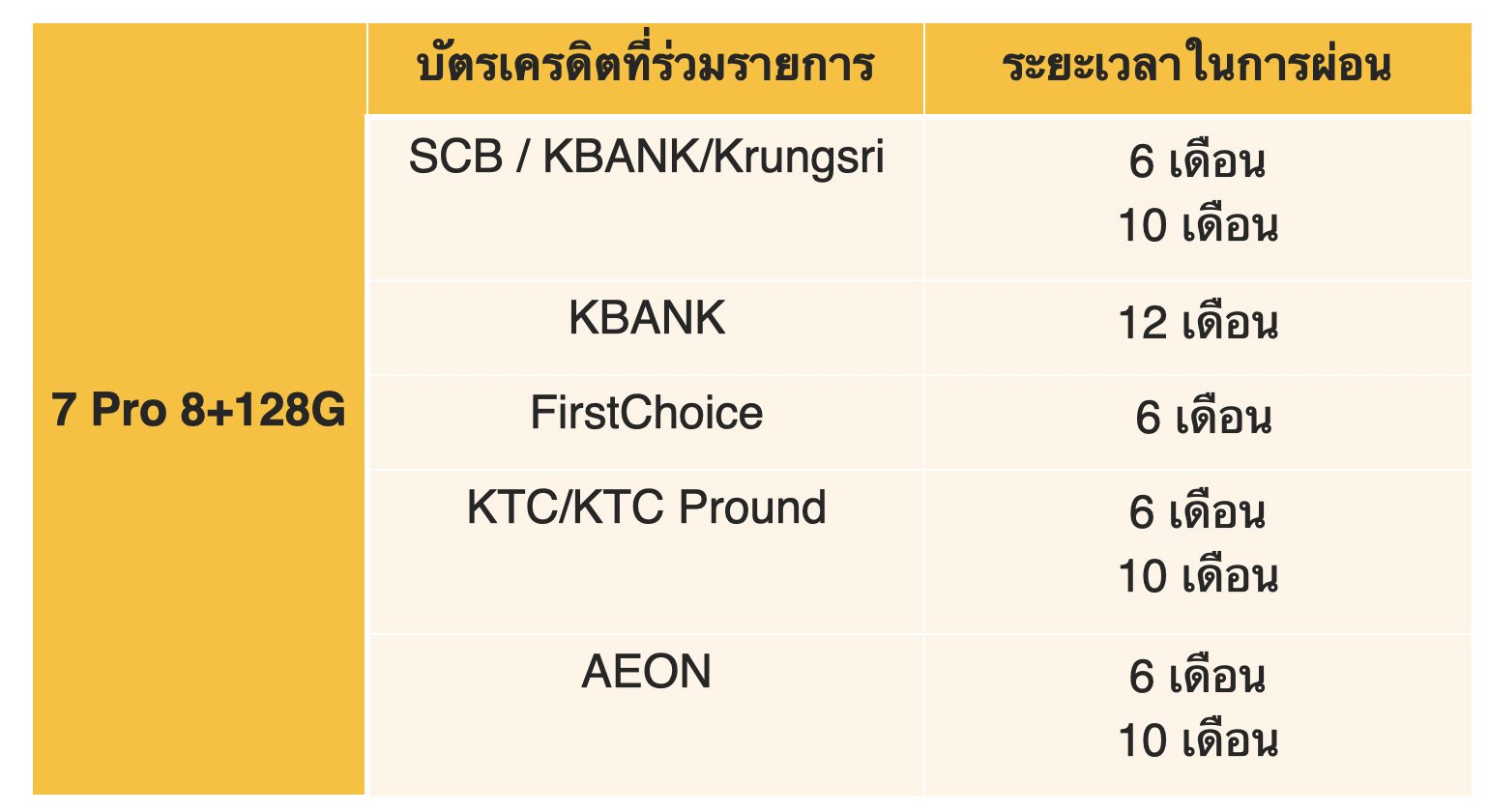Click 10 เดือน in the SCB row
The image size is (1489, 812).
tap(1197, 226)
